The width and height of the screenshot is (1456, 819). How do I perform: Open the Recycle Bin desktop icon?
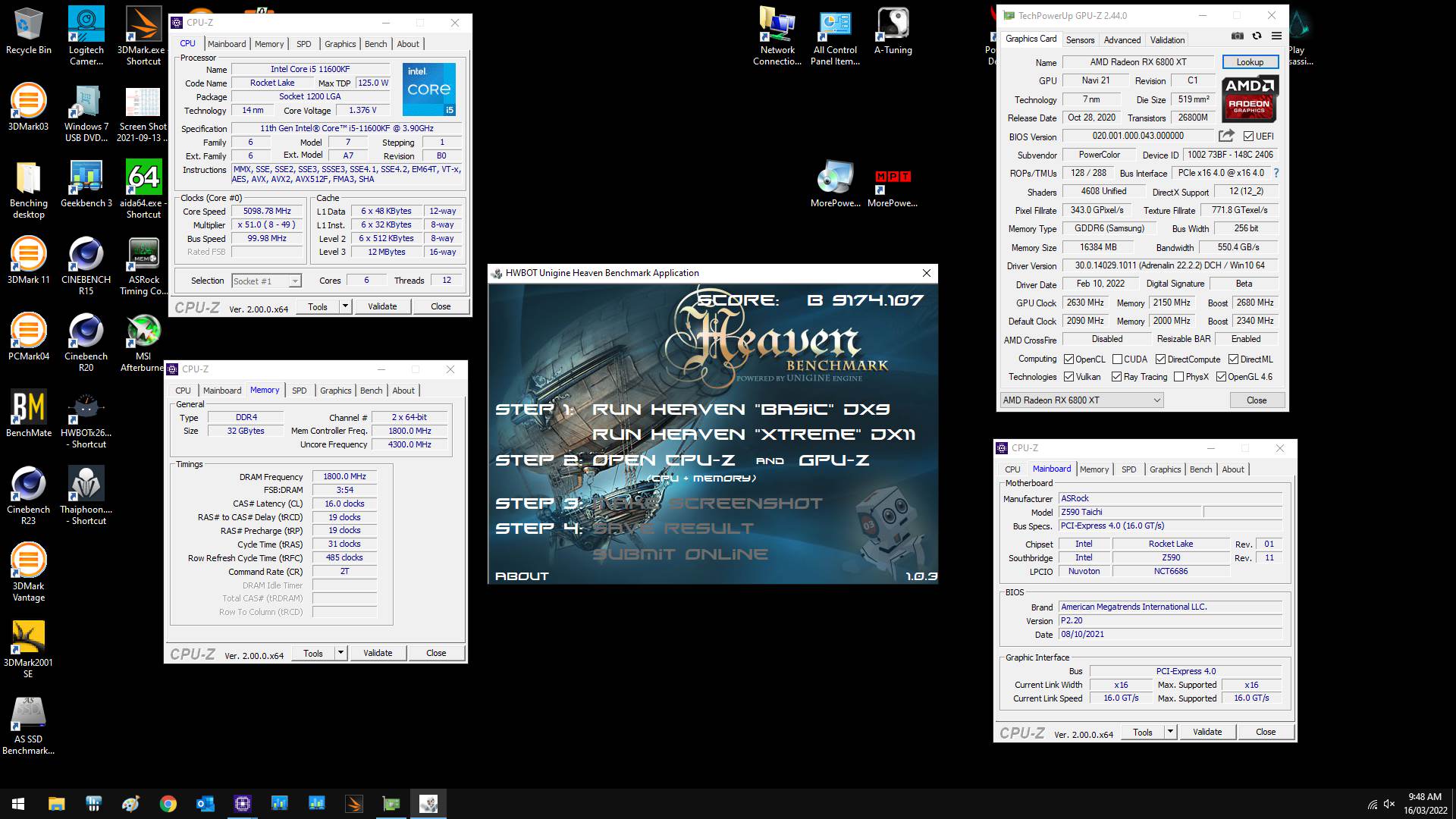28,32
